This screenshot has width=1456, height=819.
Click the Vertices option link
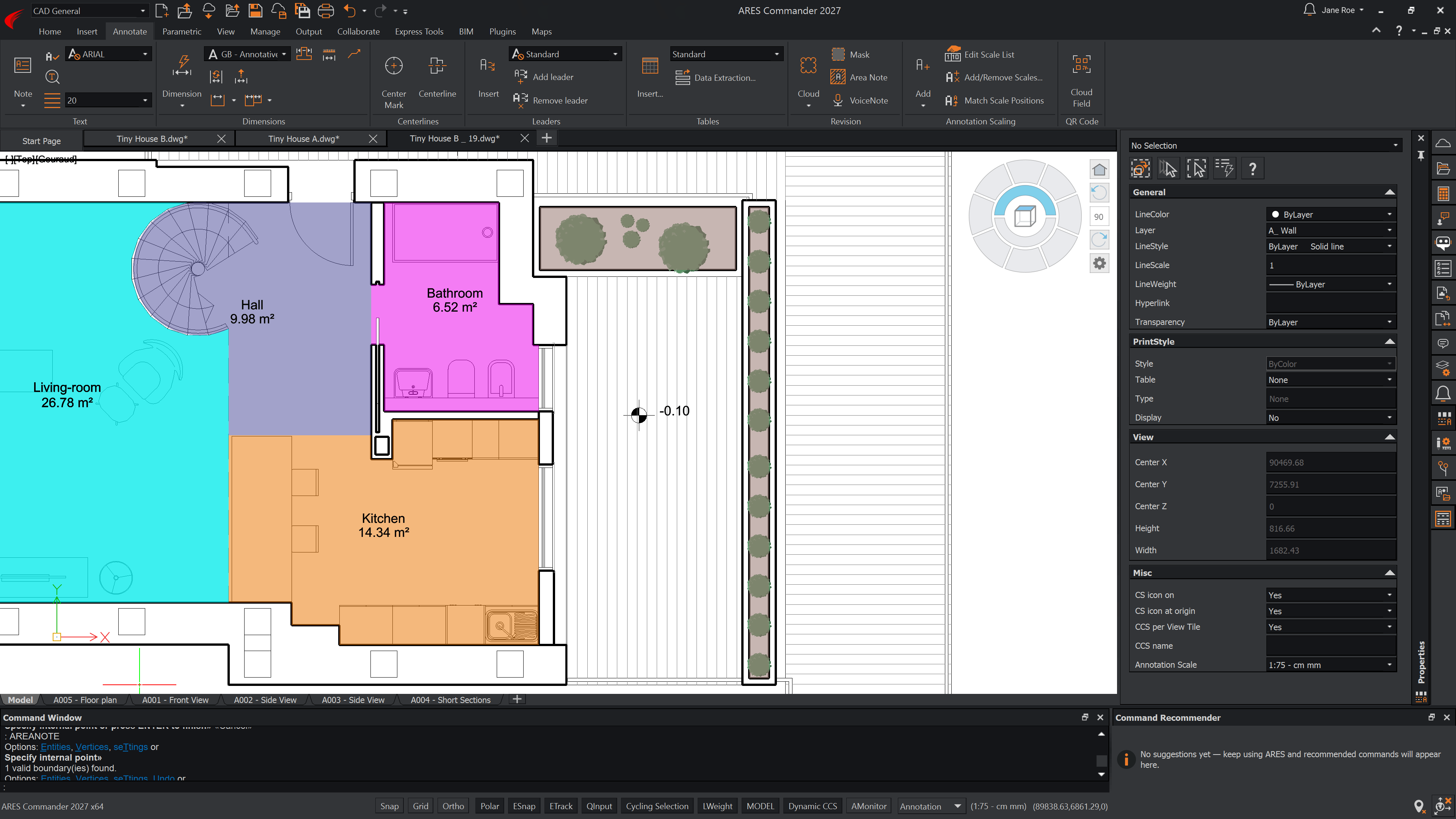(x=91, y=747)
